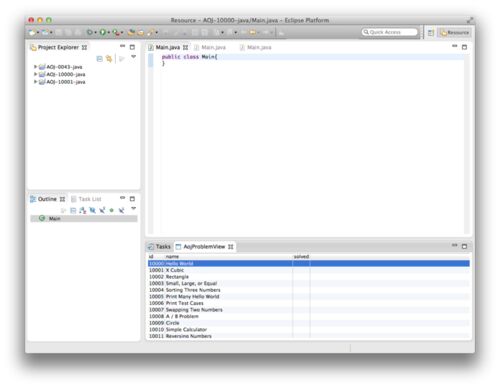
Task: Open dropdown arrow next to External Tools icon
Action: point(122,33)
